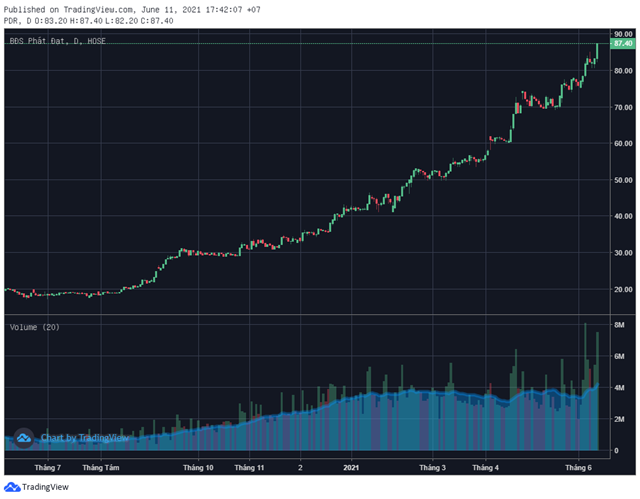Viewport: 640px width, 499px height.
Task: Click the round chart watermark icon
Action: 24,438
